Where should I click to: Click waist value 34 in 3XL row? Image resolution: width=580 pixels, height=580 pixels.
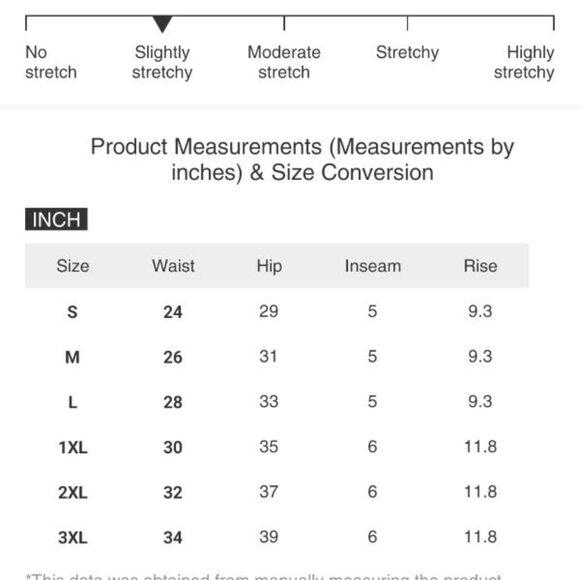[173, 537]
